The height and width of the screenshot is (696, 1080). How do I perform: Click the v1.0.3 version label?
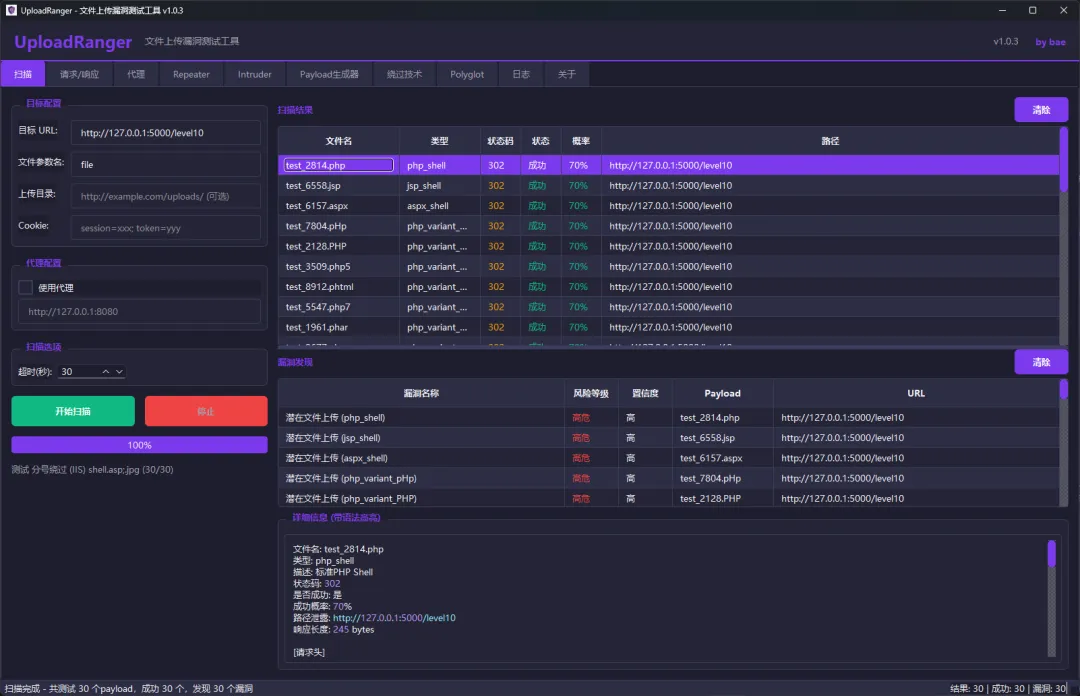click(x=1006, y=41)
